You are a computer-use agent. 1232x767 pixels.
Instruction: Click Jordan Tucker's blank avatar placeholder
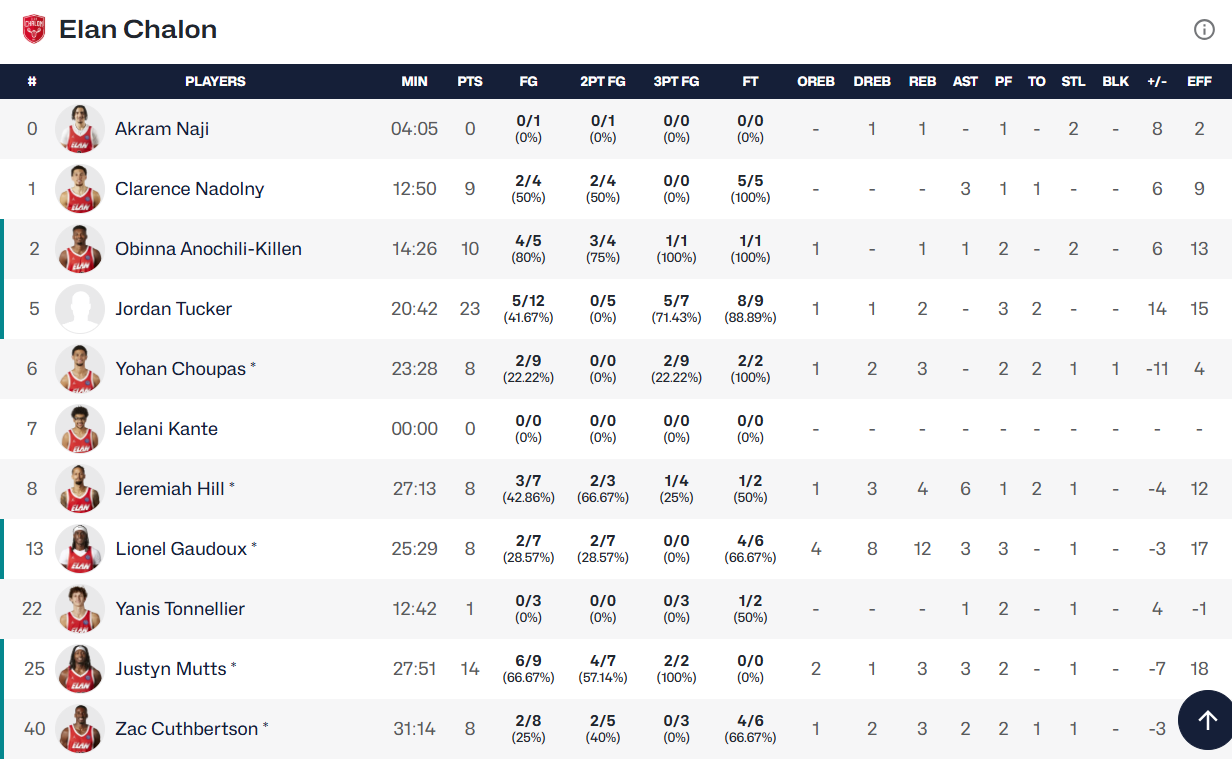point(80,309)
